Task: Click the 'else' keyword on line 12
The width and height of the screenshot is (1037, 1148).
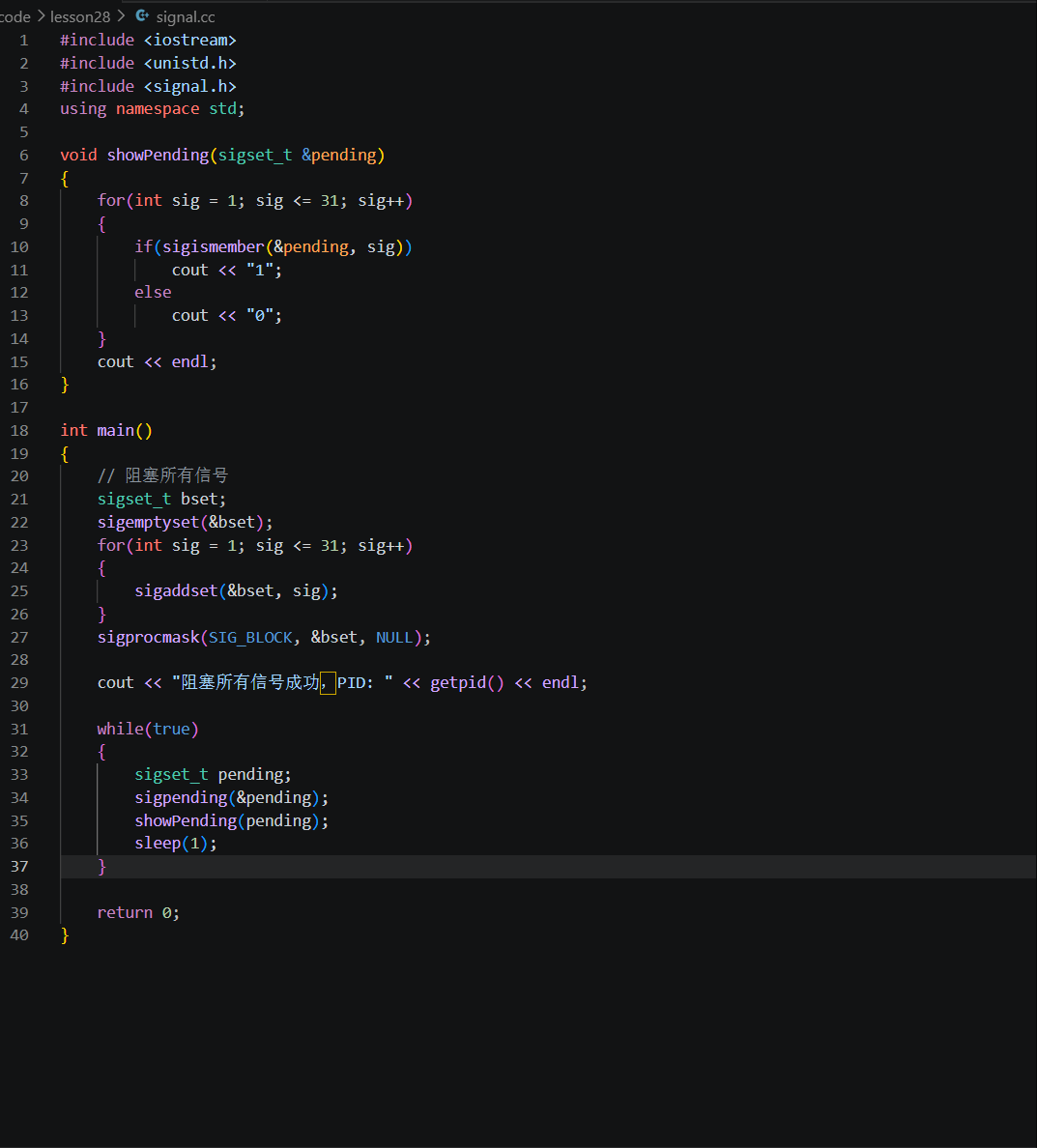Action: coord(153,292)
